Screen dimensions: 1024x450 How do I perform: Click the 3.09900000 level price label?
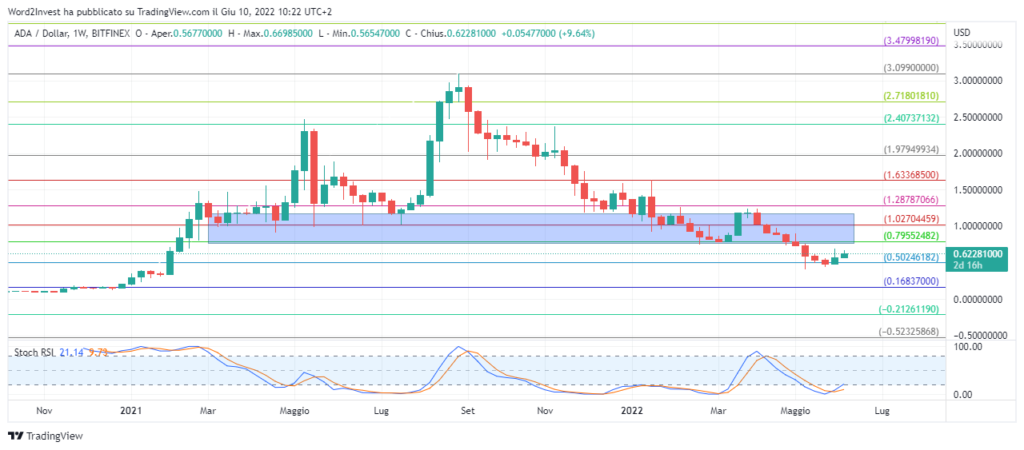911,68
